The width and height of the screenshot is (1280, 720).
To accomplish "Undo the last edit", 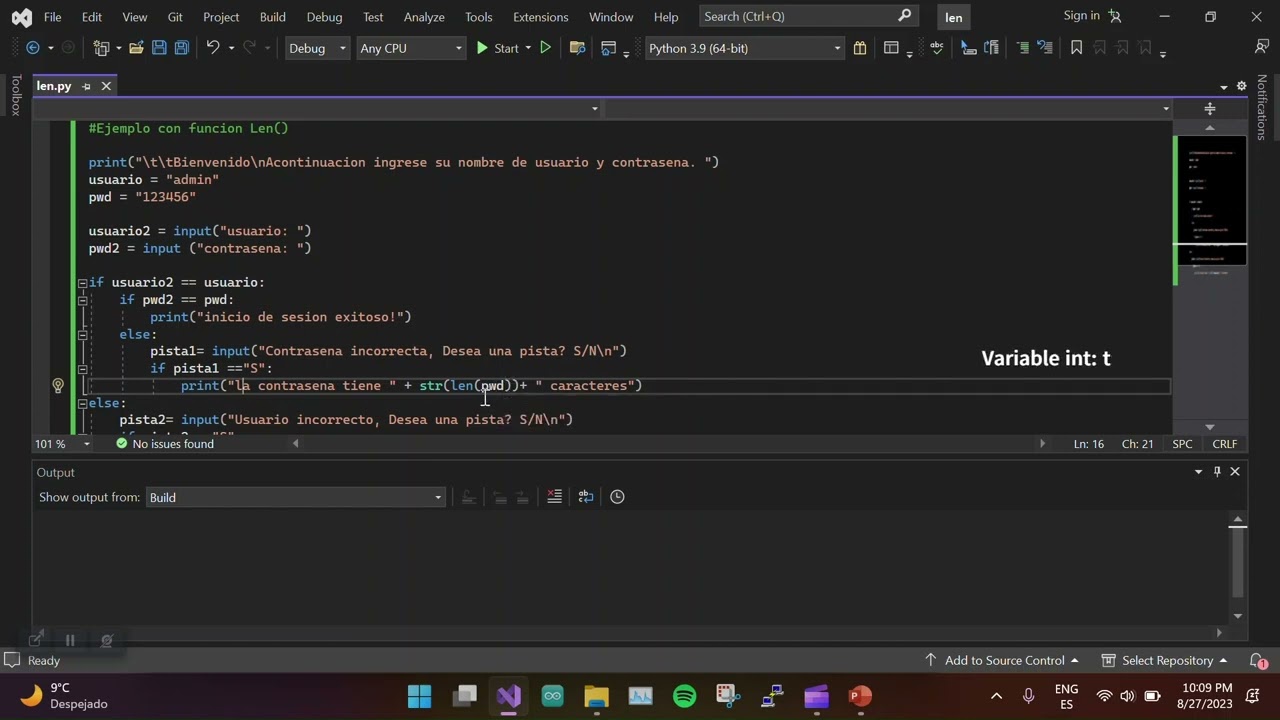I will (x=212, y=48).
